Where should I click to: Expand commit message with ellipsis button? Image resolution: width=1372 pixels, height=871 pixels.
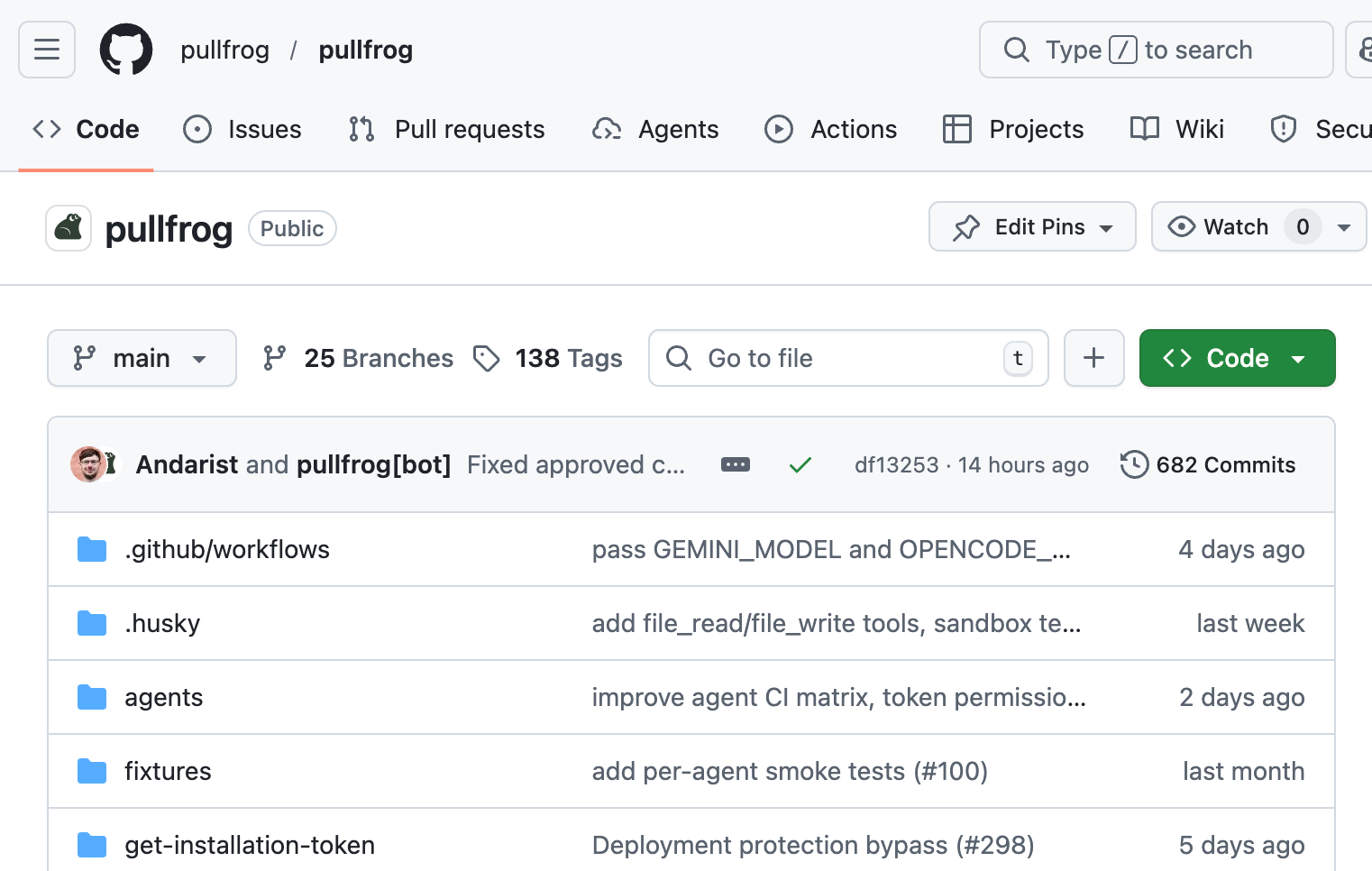(735, 465)
